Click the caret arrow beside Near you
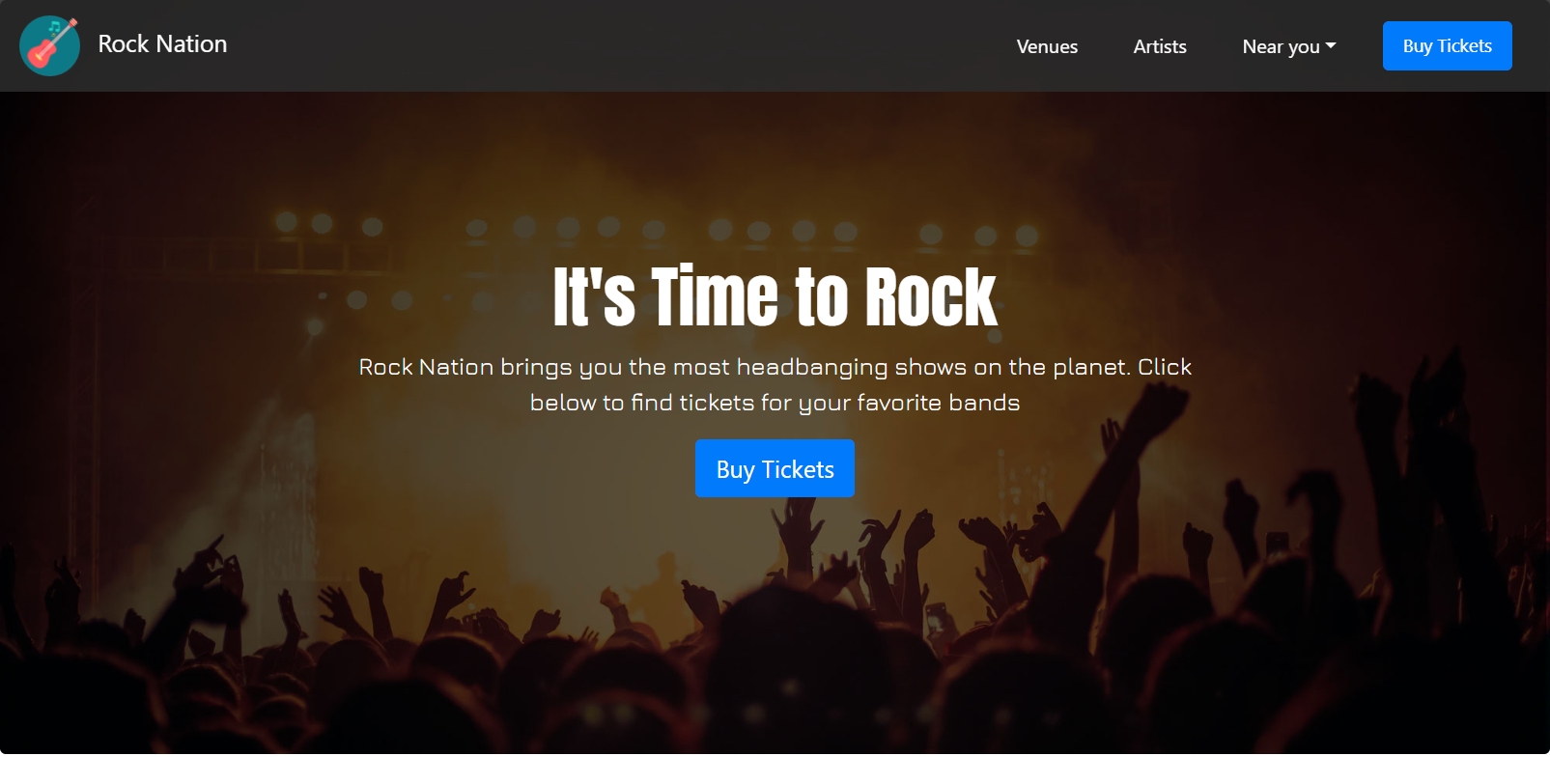 (x=1331, y=45)
